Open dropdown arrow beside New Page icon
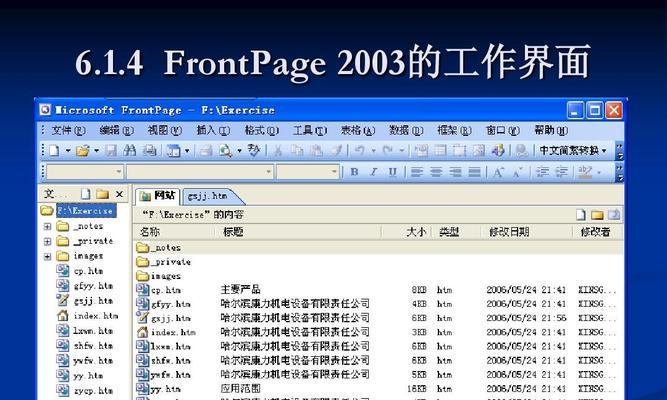 (68, 150)
